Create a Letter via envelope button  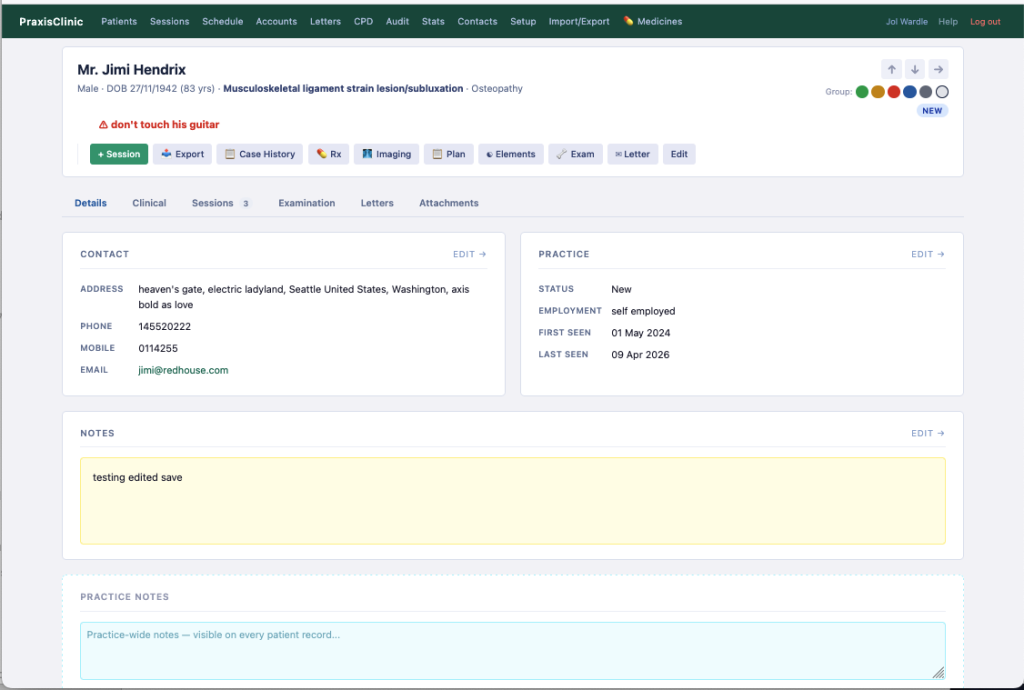(632, 154)
